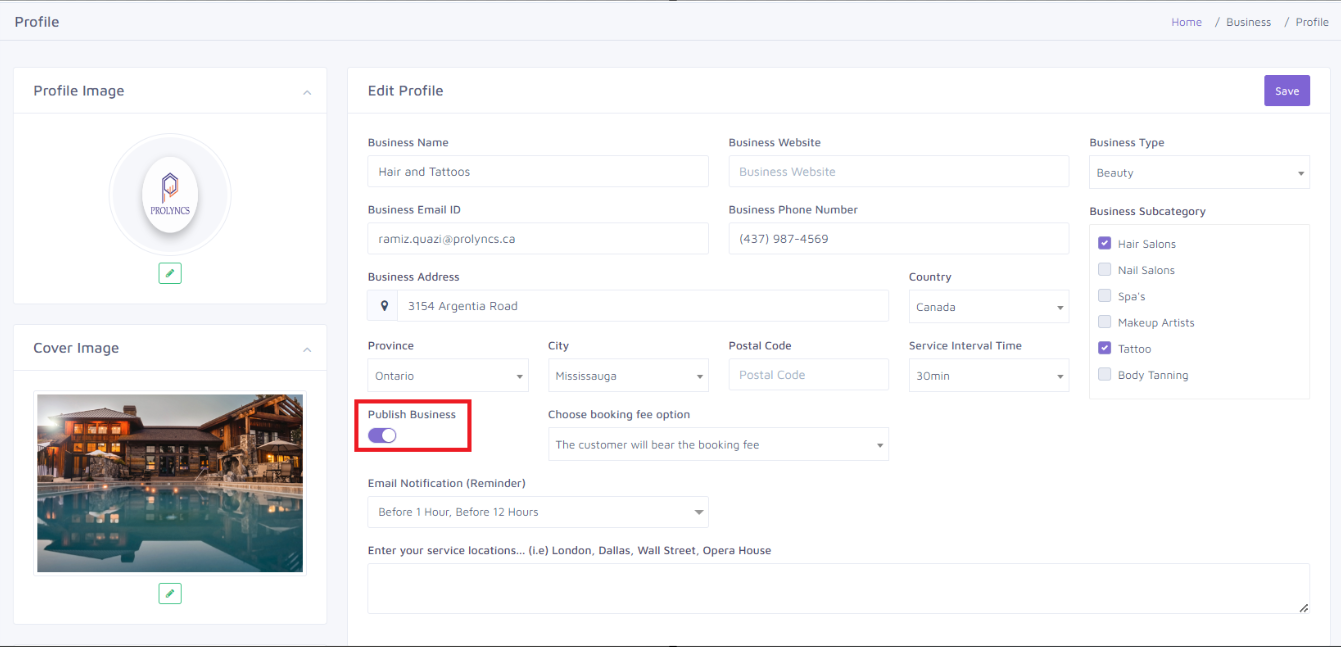1341x647 pixels.
Task: Click the Business Website field
Action: pyautogui.click(x=899, y=171)
